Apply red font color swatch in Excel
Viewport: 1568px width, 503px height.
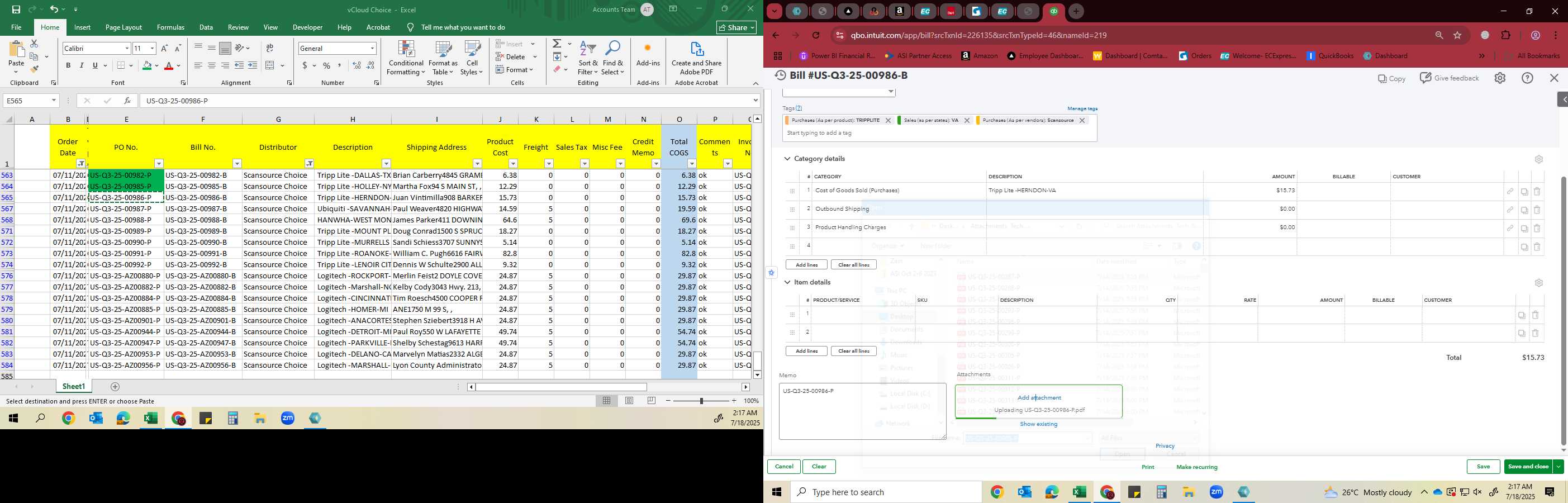click(169, 66)
